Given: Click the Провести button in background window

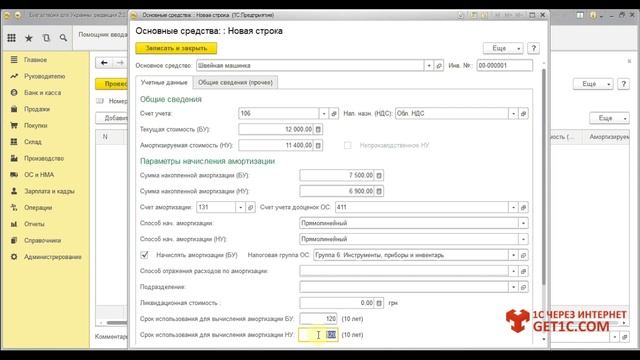Looking at the screenshot, I should tap(112, 84).
